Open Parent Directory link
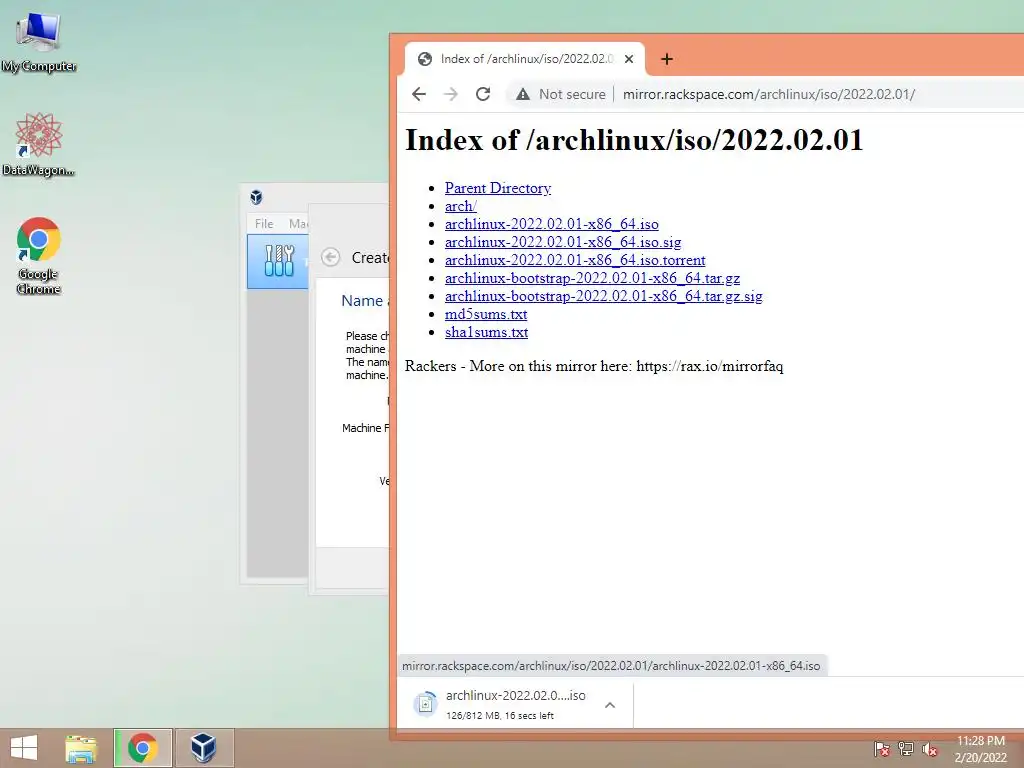The width and height of the screenshot is (1024, 768). coord(498,188)
